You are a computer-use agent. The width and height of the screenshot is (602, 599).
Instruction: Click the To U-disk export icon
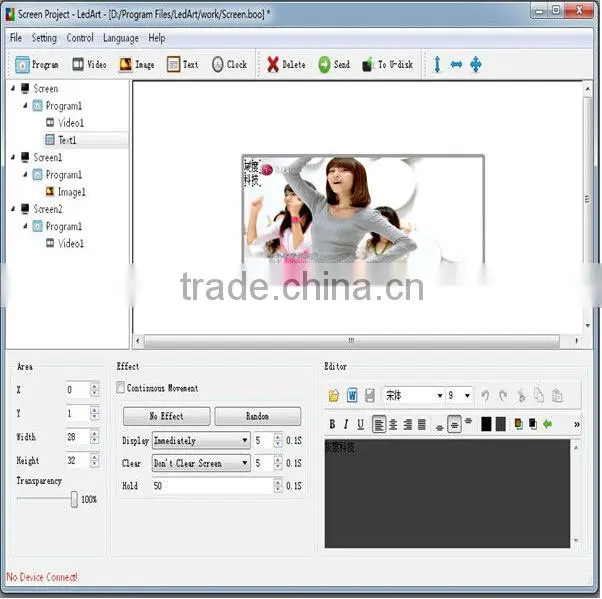tap(367, 65)
